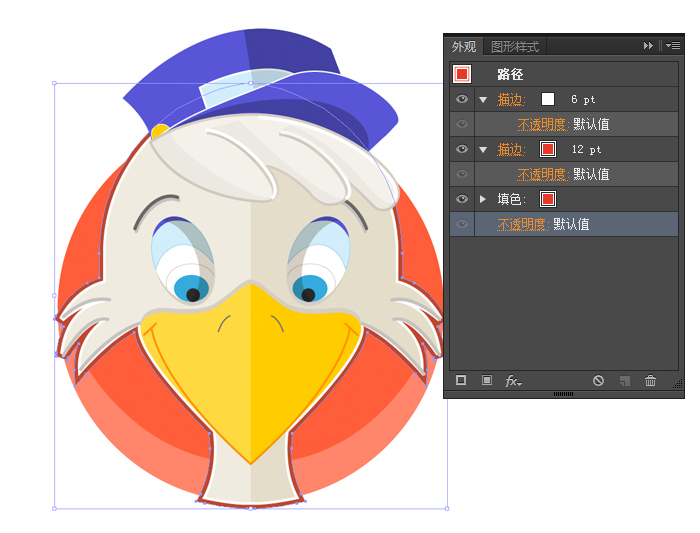Viewport: 700px width, 533px height.
Task: Add new stroke icon at panel bottom
Action: pyautogui.click(x=461, y=381)
